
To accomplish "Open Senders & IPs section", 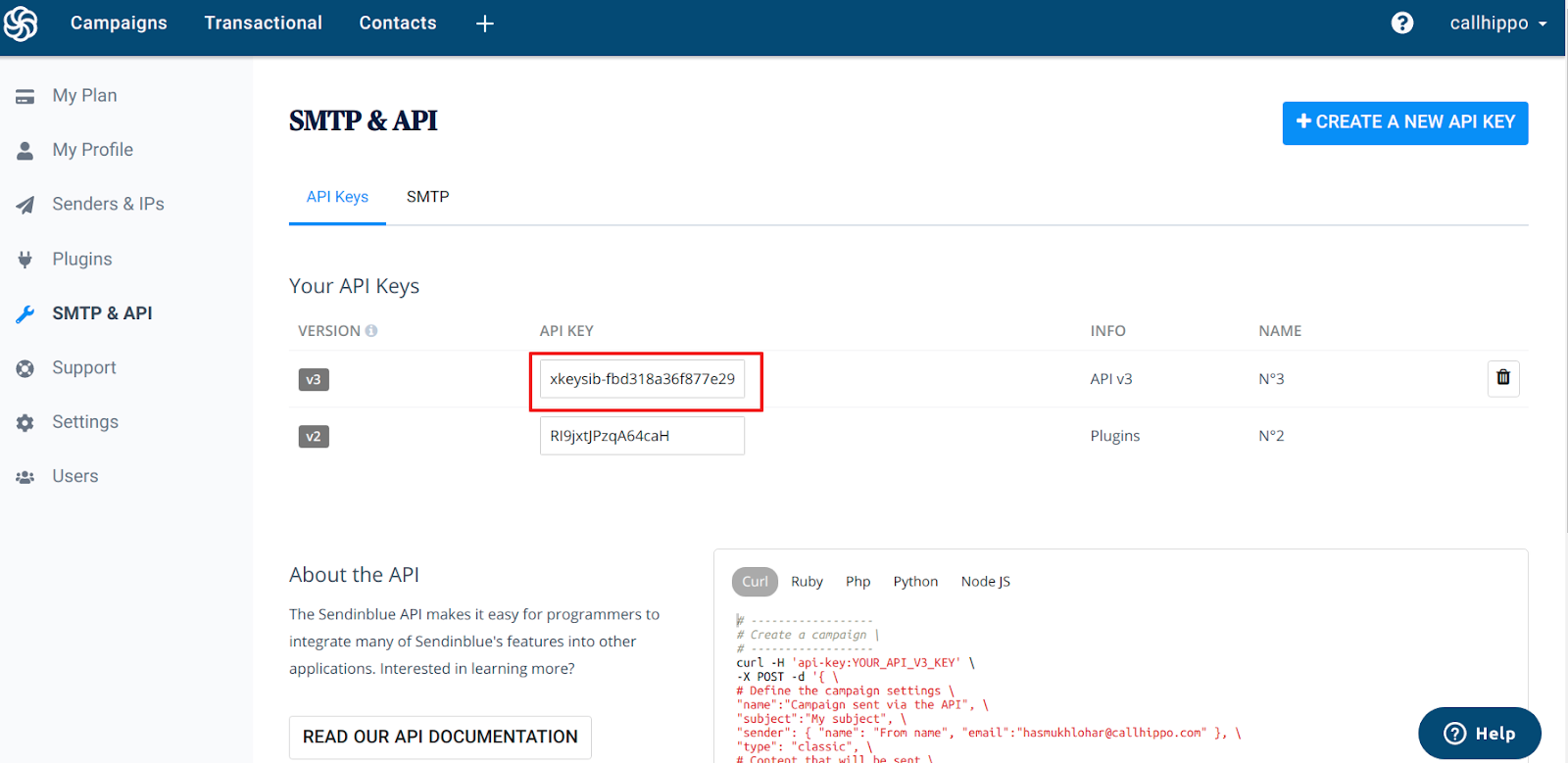I will click(x=108, y=205).
